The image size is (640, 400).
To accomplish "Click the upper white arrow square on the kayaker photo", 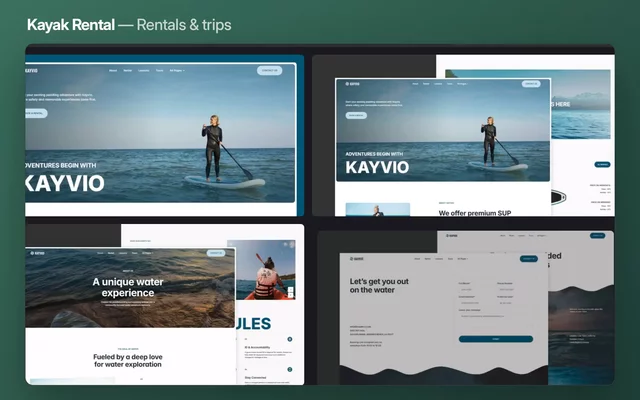I will click(290, 289).
